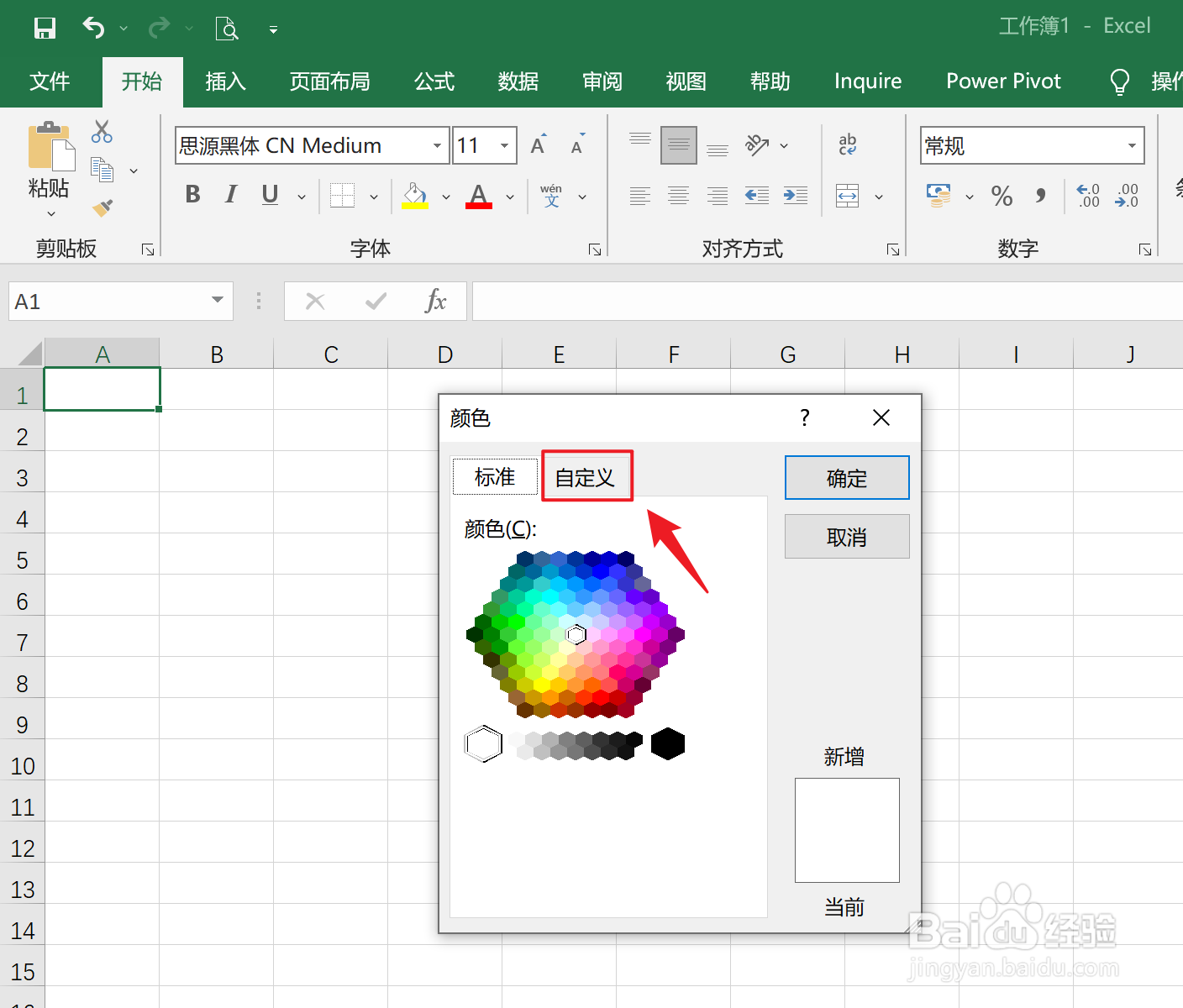This screenshot has height=1008, width=1183.
Task: Click the Percent Style icon in Number group
Action: pyautogui.click(x=1001, y=196)
